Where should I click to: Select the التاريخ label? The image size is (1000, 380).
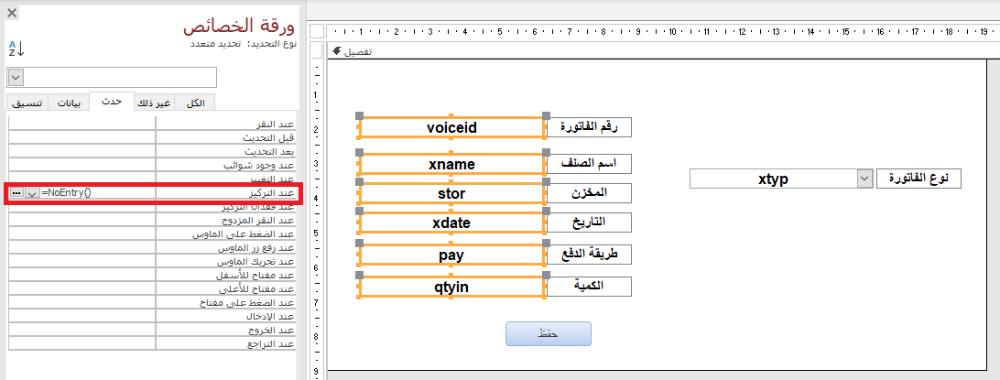coord(590,223)
